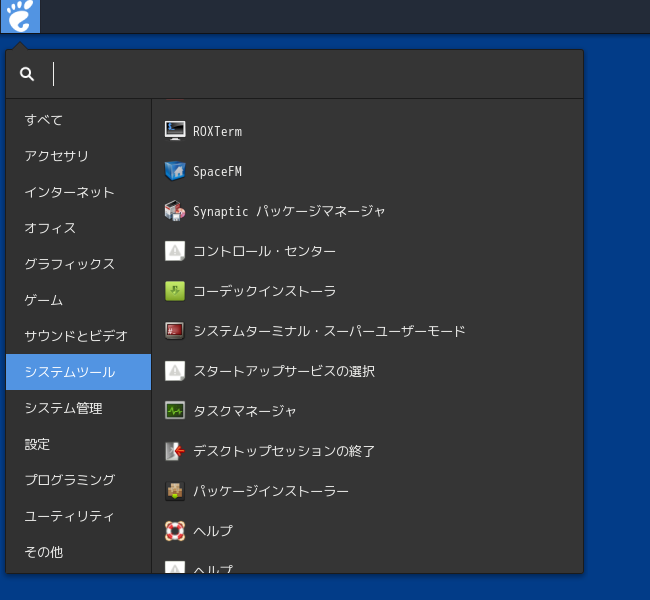Click the スタートアップサービスの選択 icon
The image size is (650, 600).
tap(175, 371)
